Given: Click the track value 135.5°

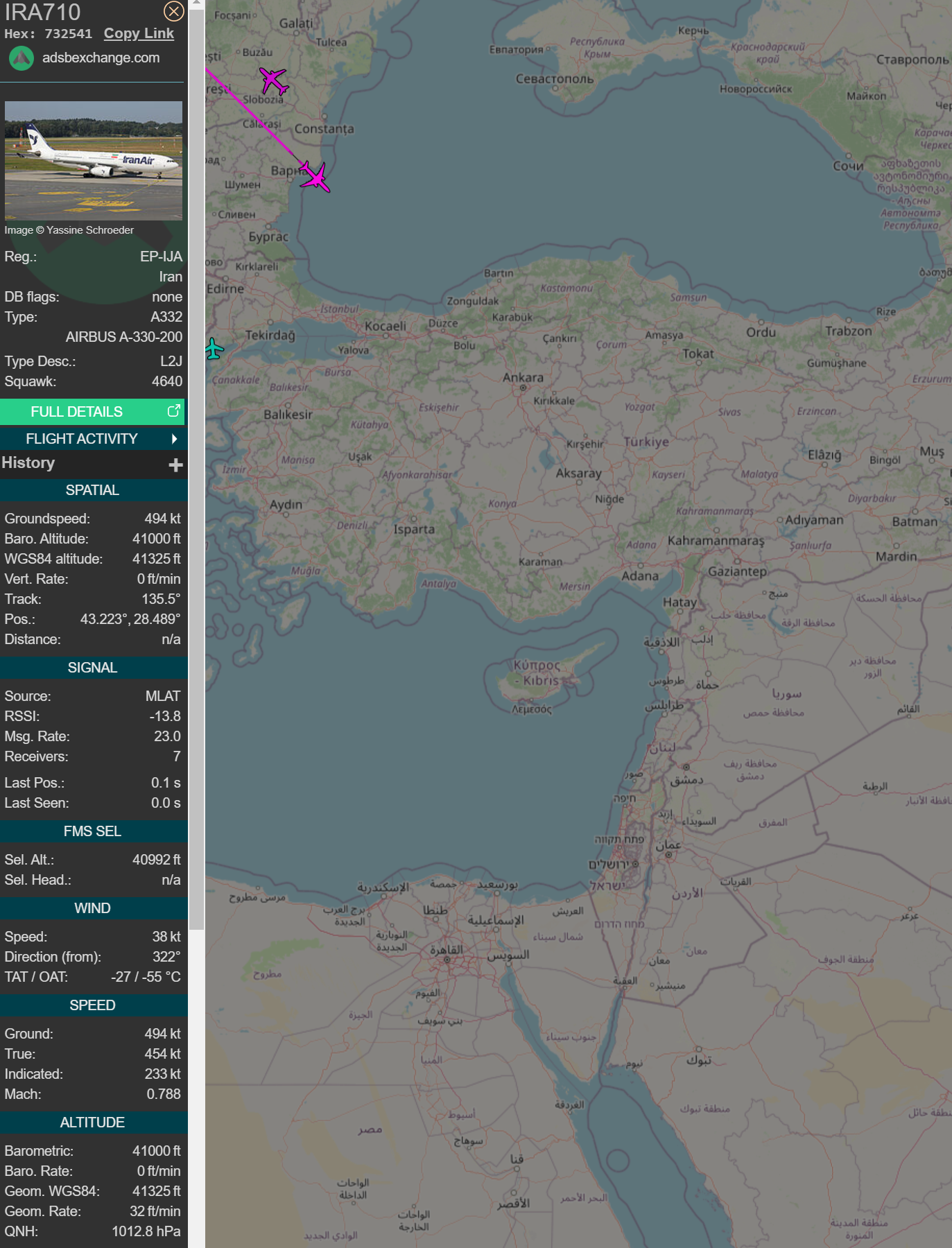Looking at the screenshot, I should click(x=161, y=599).
